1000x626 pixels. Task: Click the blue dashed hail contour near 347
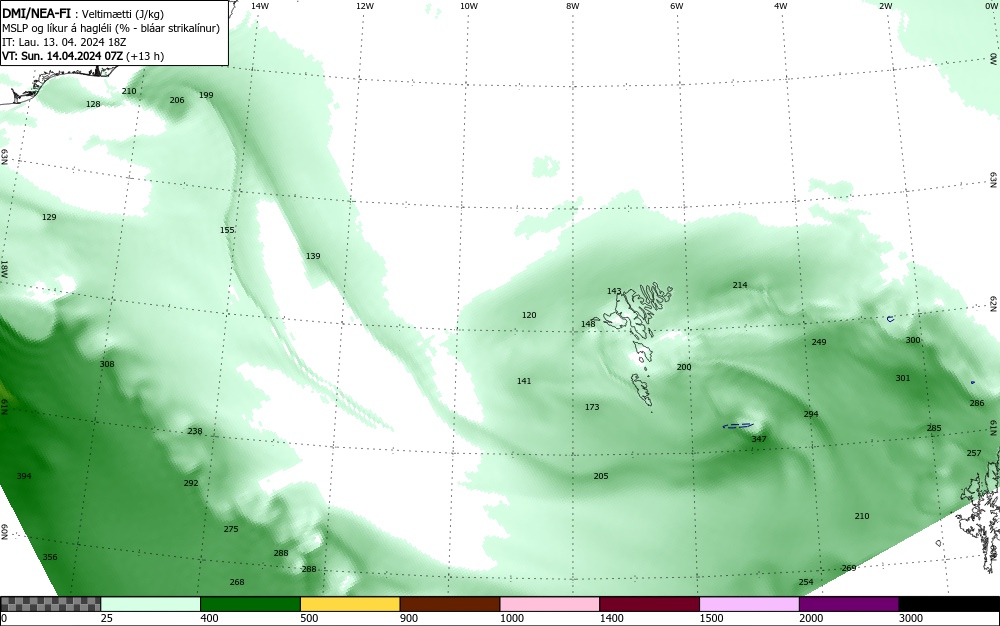tap(738, 426)
